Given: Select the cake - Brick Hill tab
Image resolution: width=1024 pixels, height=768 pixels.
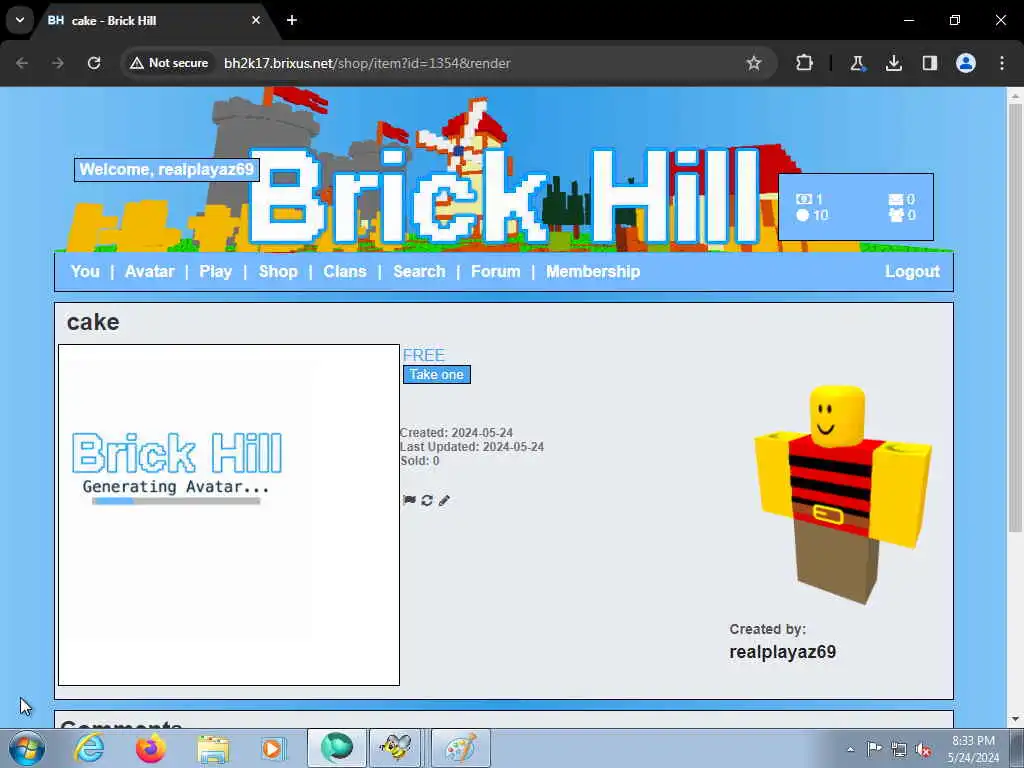Looking at the screenshot, I should [x=153, y=20].
